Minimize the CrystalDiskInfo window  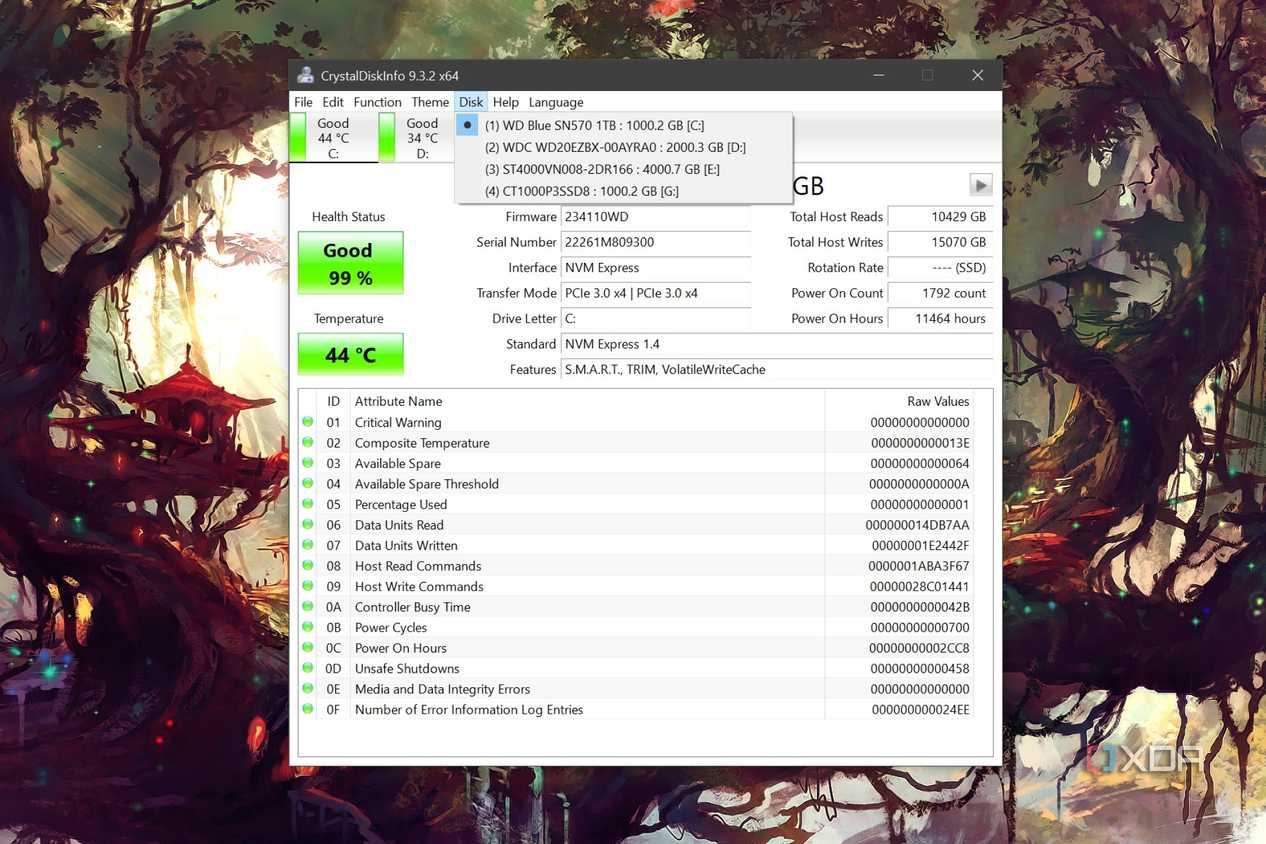pos(877,76)
